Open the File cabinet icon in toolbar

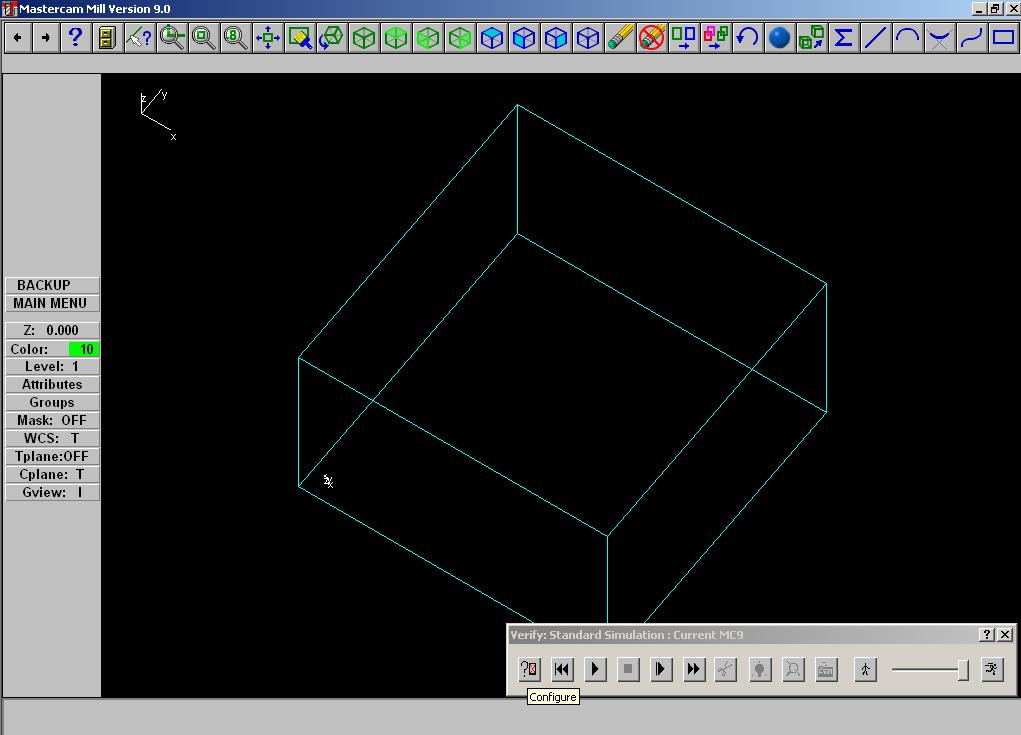[x=107, y=38]
